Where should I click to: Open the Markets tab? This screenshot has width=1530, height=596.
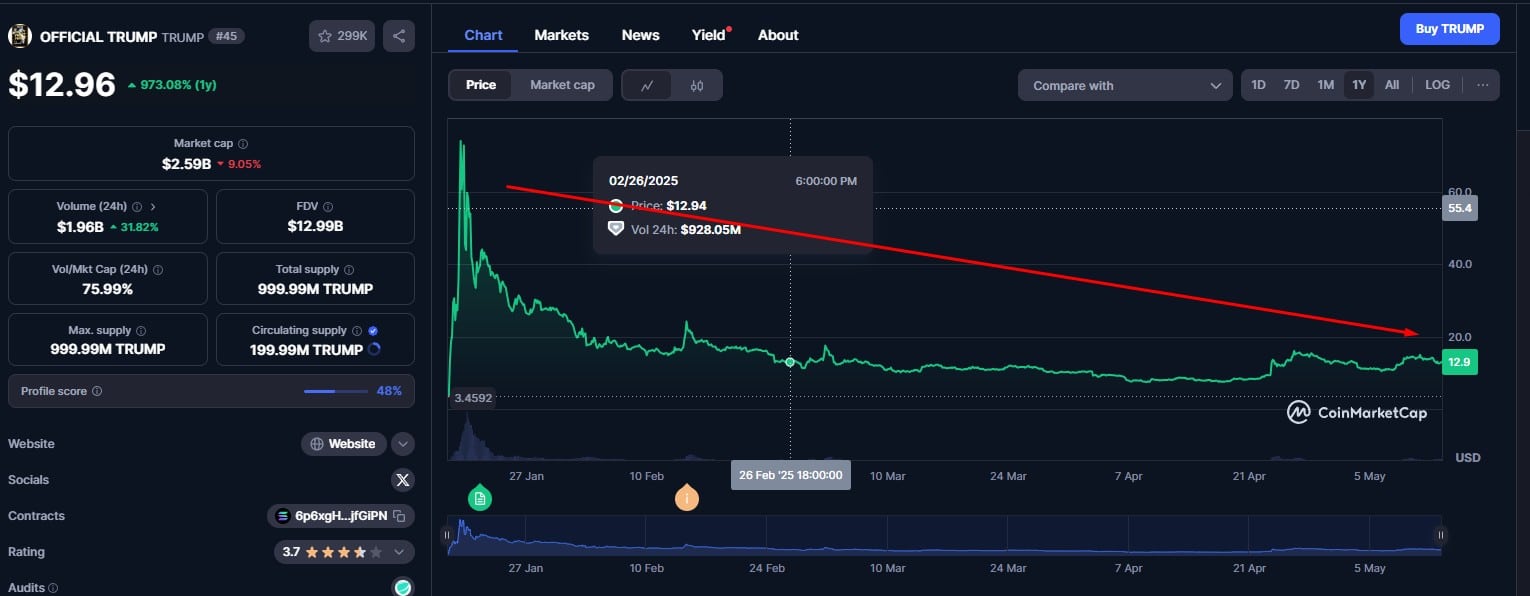coord(561,35)
